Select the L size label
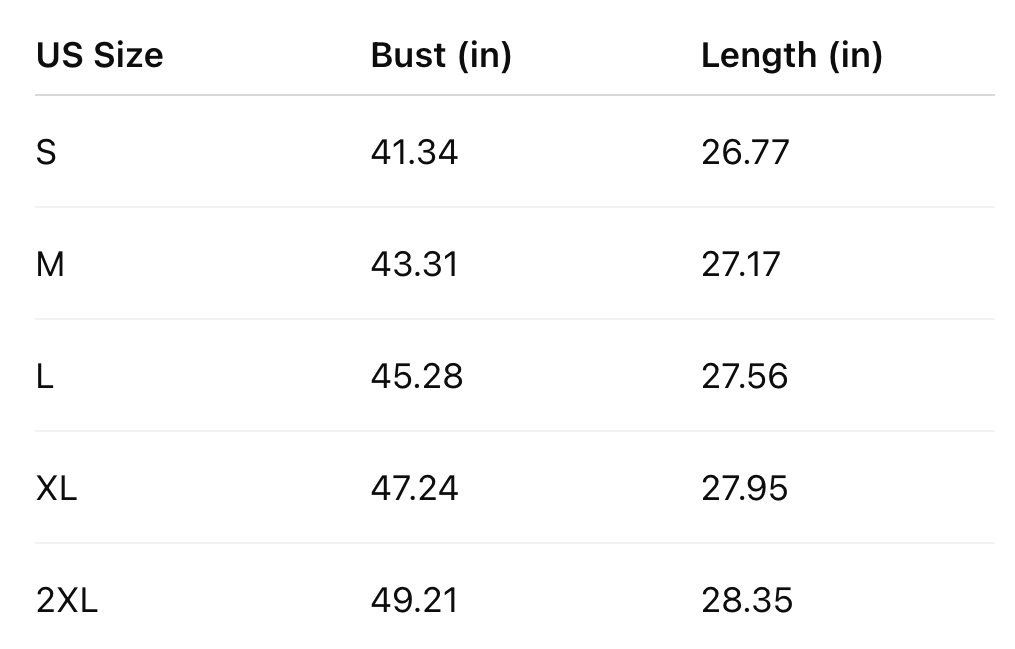The width and height of the screenshot is (1015, 649). 44,376
